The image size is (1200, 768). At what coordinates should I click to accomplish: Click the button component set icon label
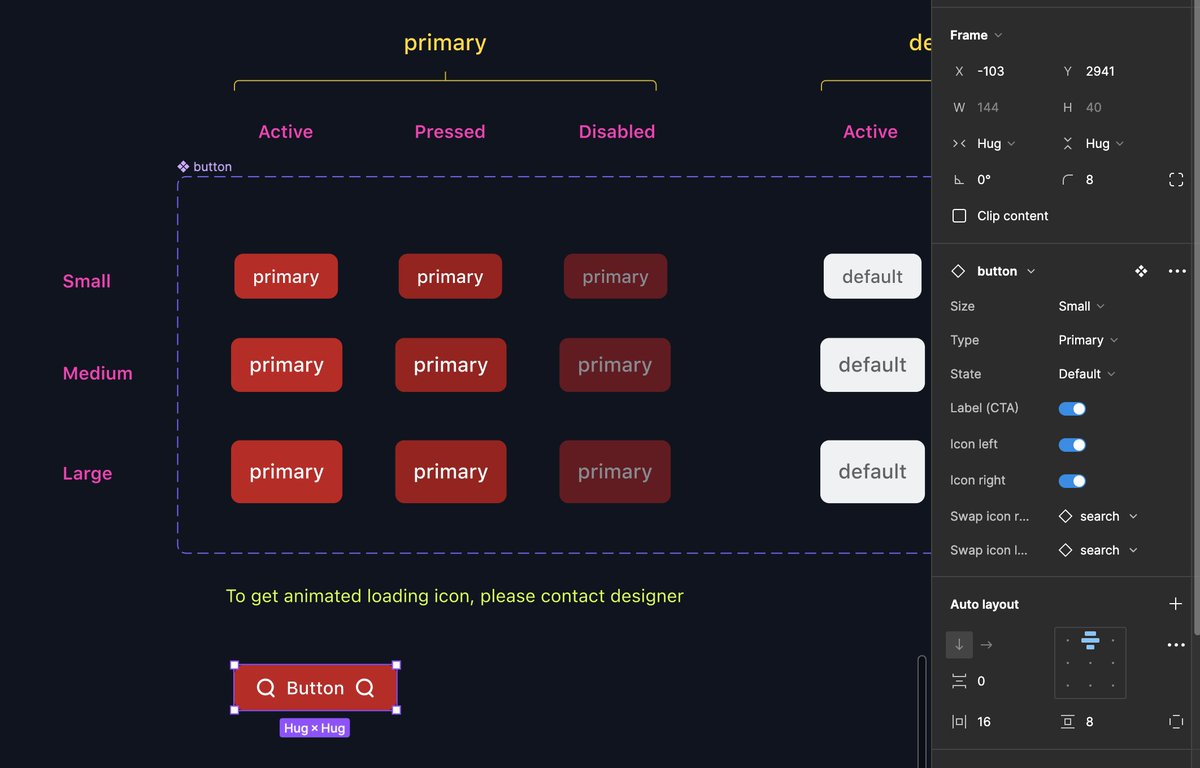tap(204, 167)
